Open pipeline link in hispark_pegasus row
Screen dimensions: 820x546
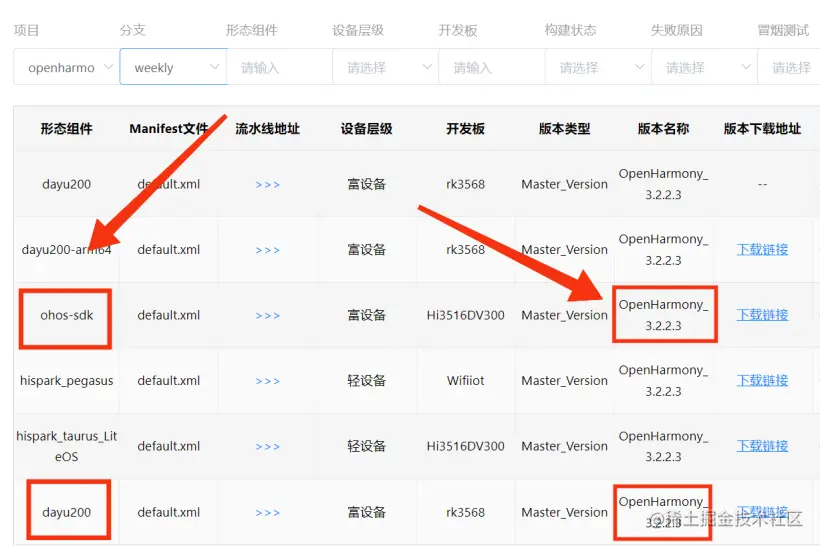click(x=268, y=381)
